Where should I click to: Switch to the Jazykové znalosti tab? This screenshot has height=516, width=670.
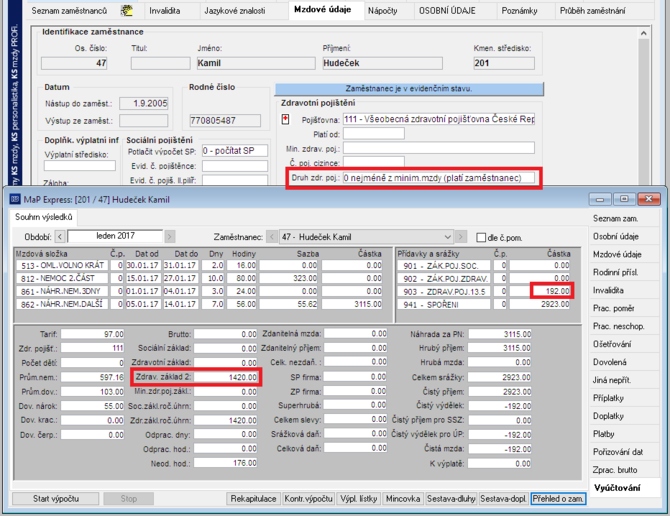tap(235, 11)
